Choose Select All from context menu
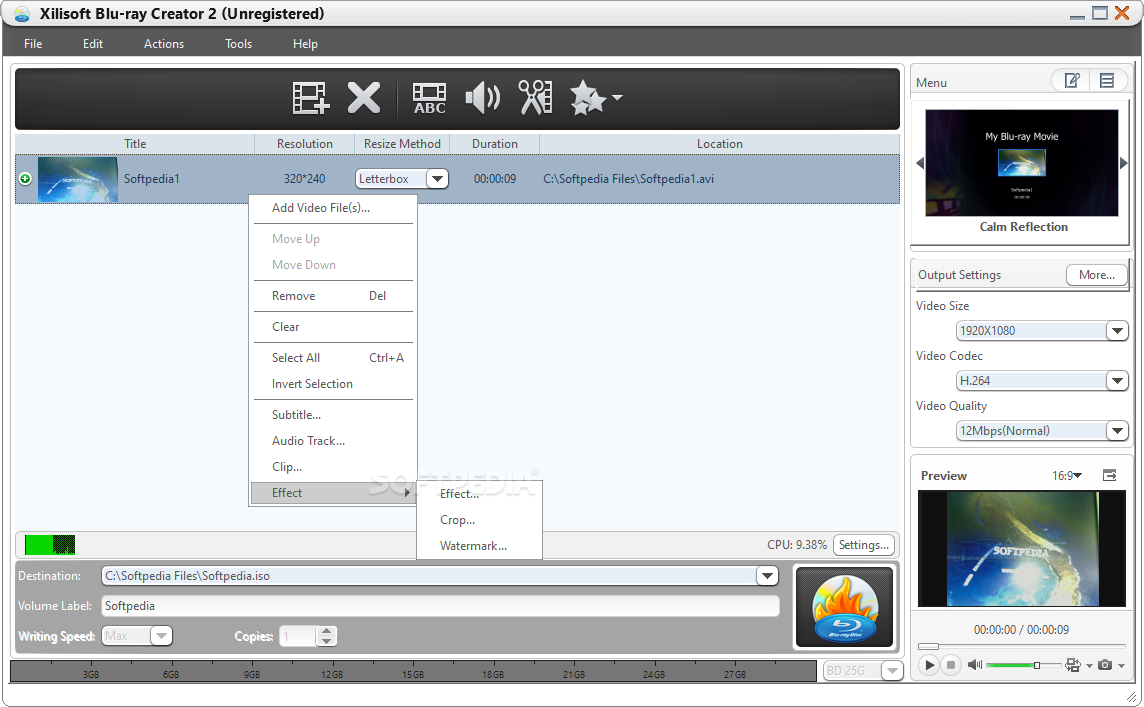Screen dimensions: 1144x707 [333, 358]
